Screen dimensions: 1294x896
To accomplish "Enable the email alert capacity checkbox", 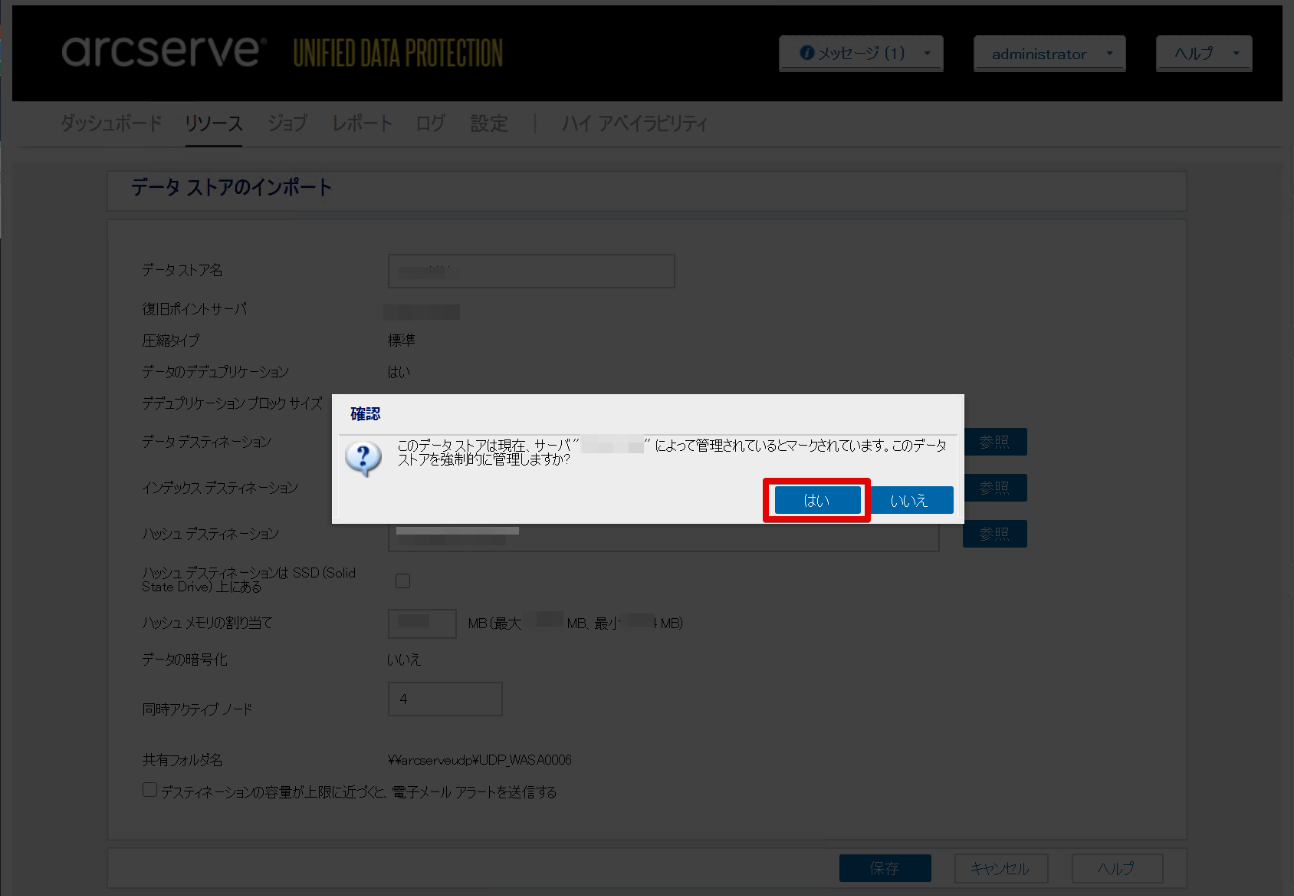I will (150, 790).
